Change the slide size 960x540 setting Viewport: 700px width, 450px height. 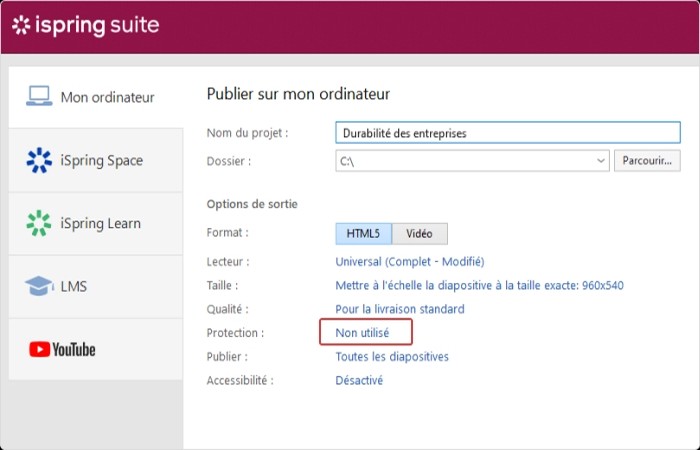pyautogui.click(x=479, y=285)
